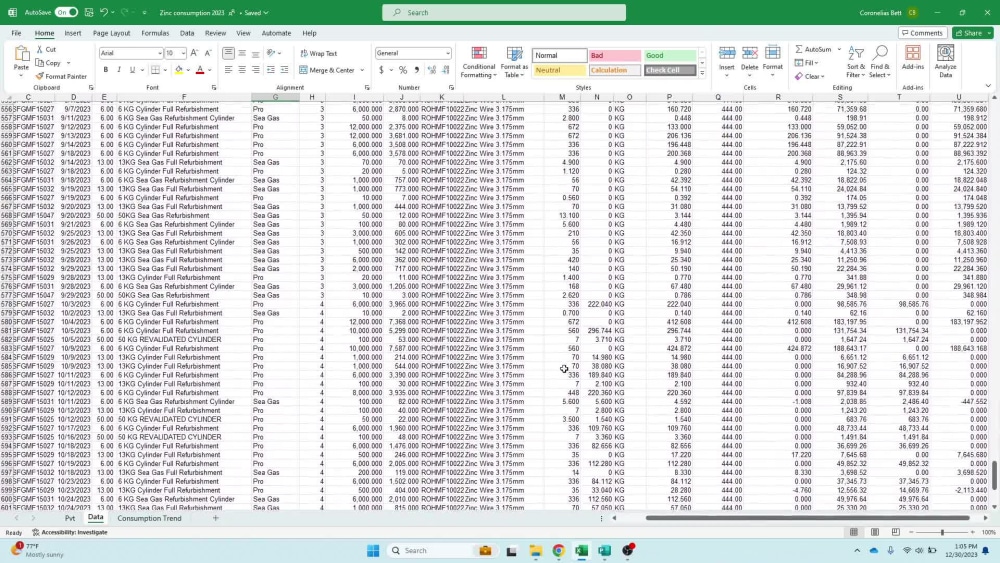The height and width of the screenshot is (563, 1000).
Task: Toggle Wrap Text
Action: click(x=319, y=54)
